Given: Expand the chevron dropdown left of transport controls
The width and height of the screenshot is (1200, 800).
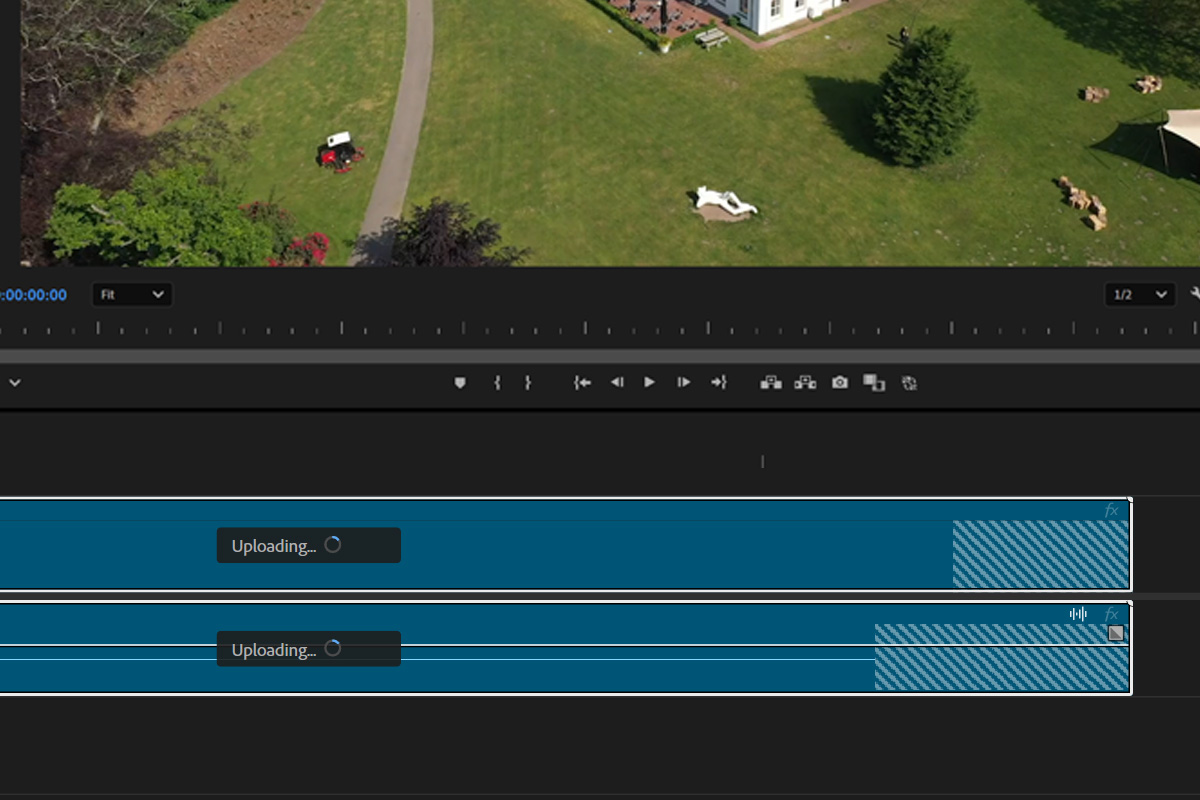Looking at the screenshot, I should 15,382.
